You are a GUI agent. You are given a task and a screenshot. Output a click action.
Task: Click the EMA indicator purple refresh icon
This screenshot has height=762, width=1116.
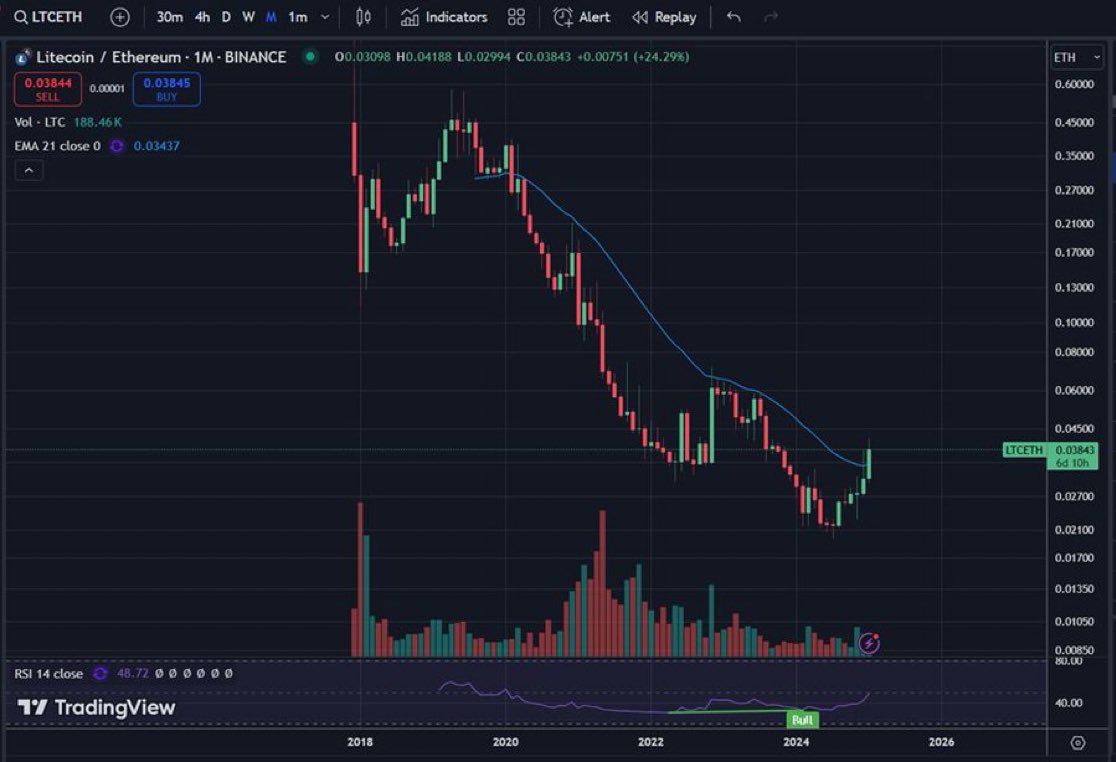click(x=117, y=146)
